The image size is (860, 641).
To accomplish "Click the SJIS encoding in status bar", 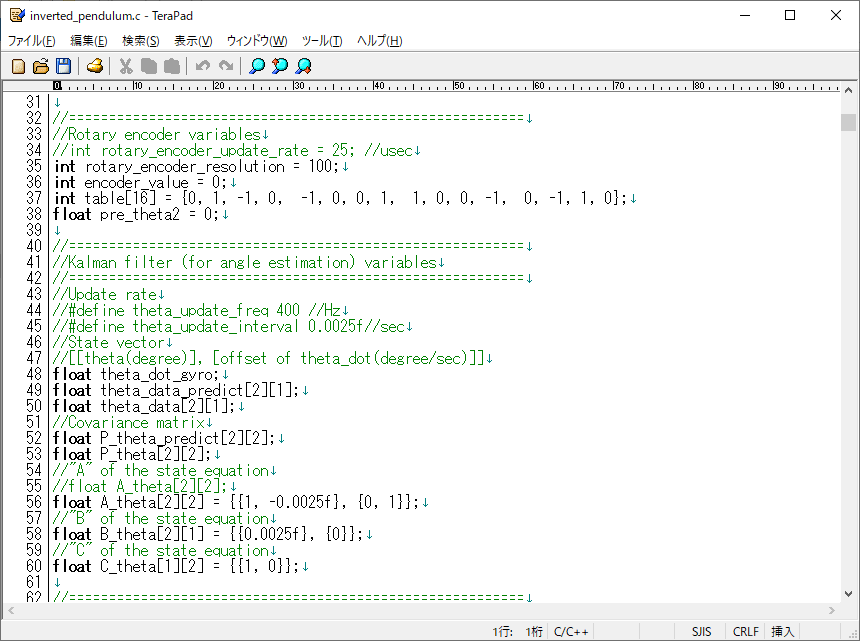I will pyautogui.click(x=701, y=632).
